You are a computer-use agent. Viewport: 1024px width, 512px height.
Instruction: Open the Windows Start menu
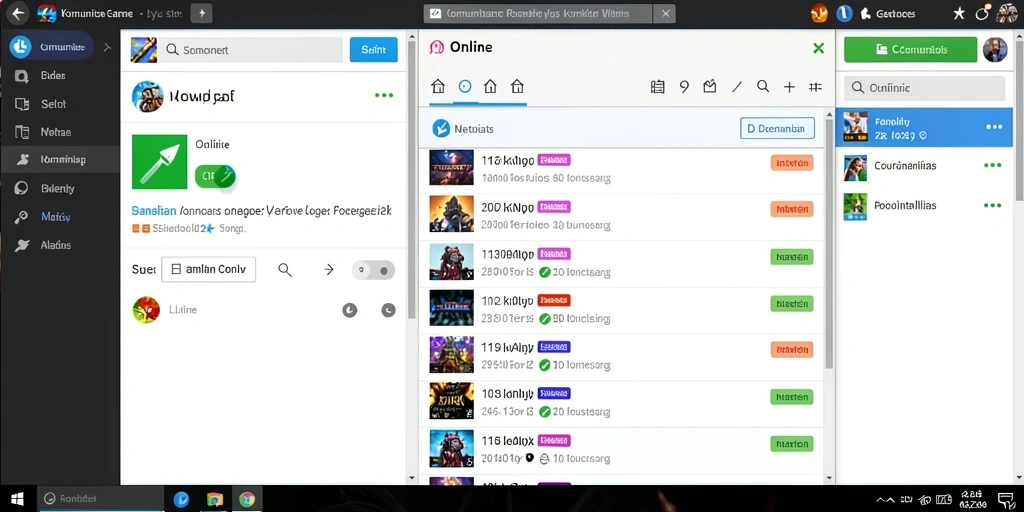pyautogui.click(x=18, y=500)
